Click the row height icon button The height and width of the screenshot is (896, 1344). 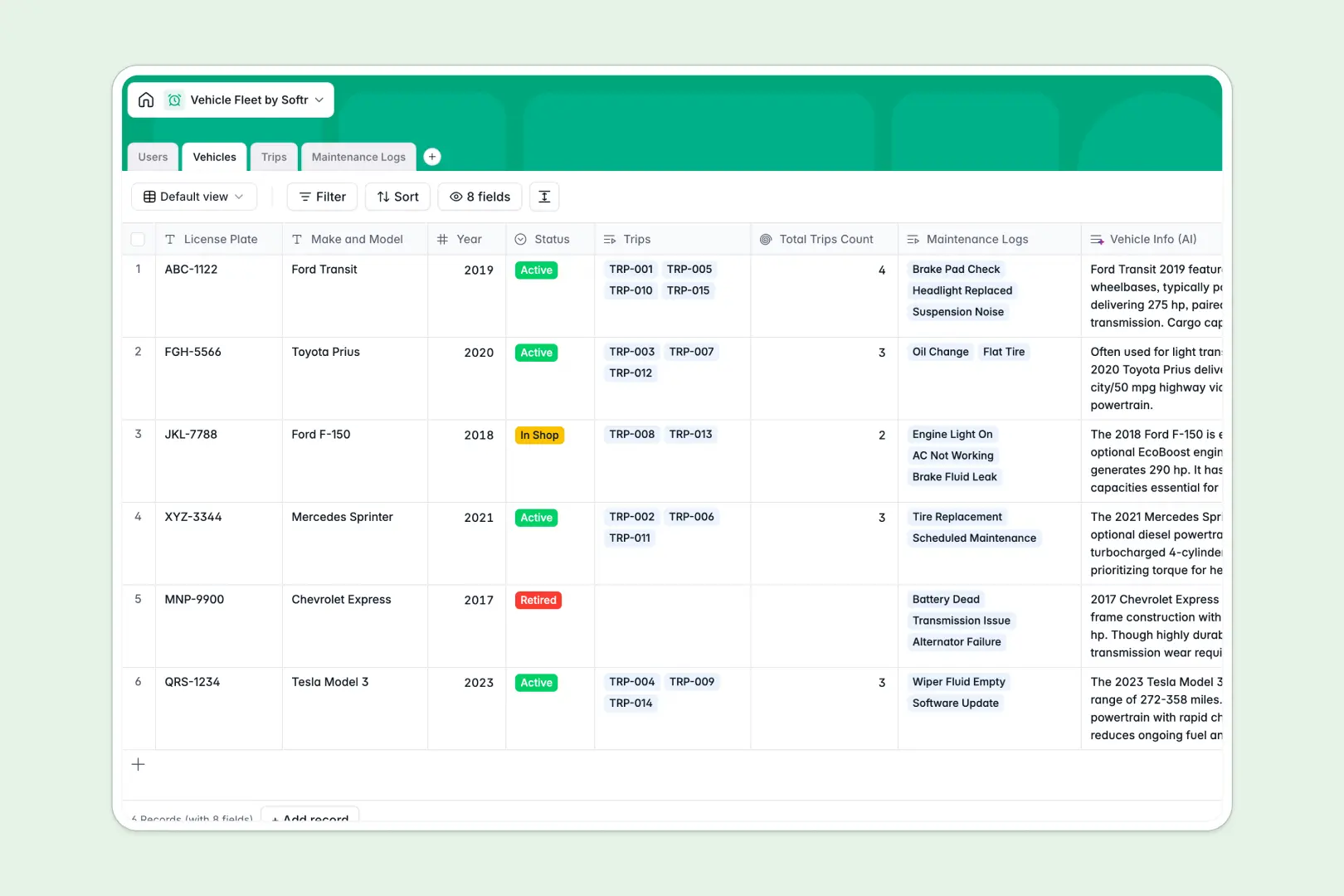[544, 197]
